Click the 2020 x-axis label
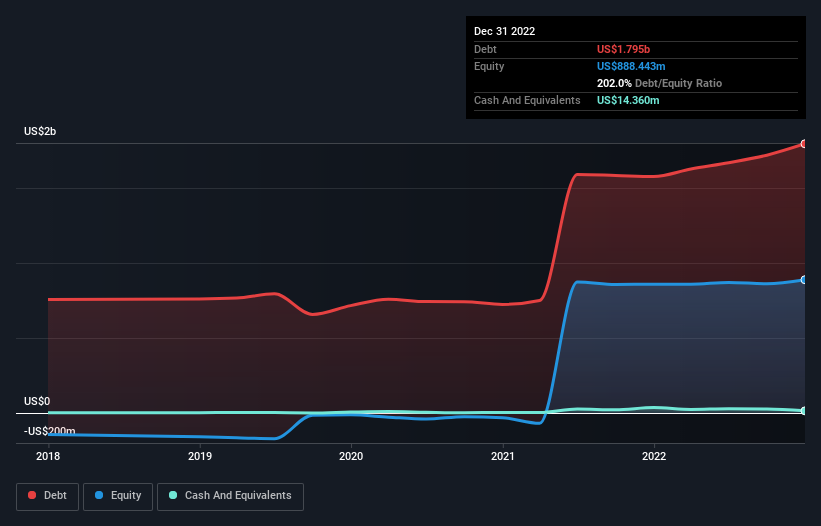Image resolution: width=821 pixels, height=526 pixels. coord(351,456)
